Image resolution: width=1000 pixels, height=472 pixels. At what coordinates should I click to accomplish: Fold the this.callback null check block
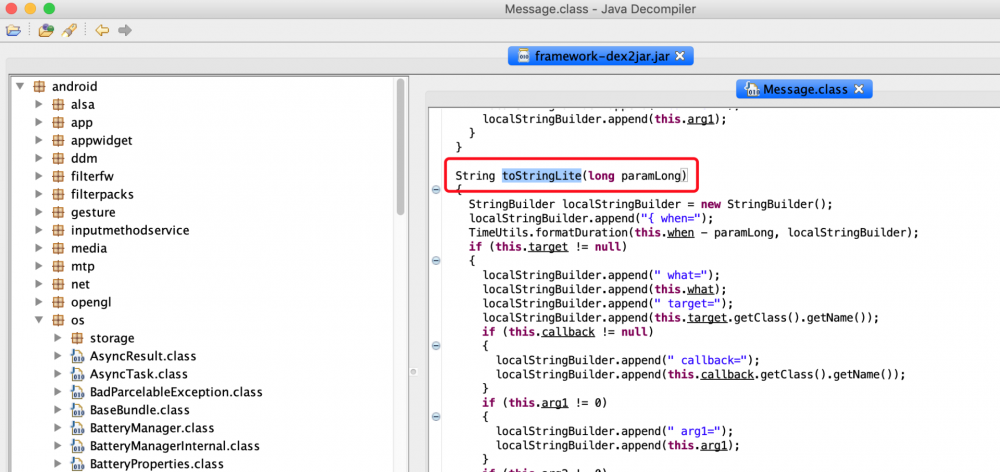[x=436, y=346]
